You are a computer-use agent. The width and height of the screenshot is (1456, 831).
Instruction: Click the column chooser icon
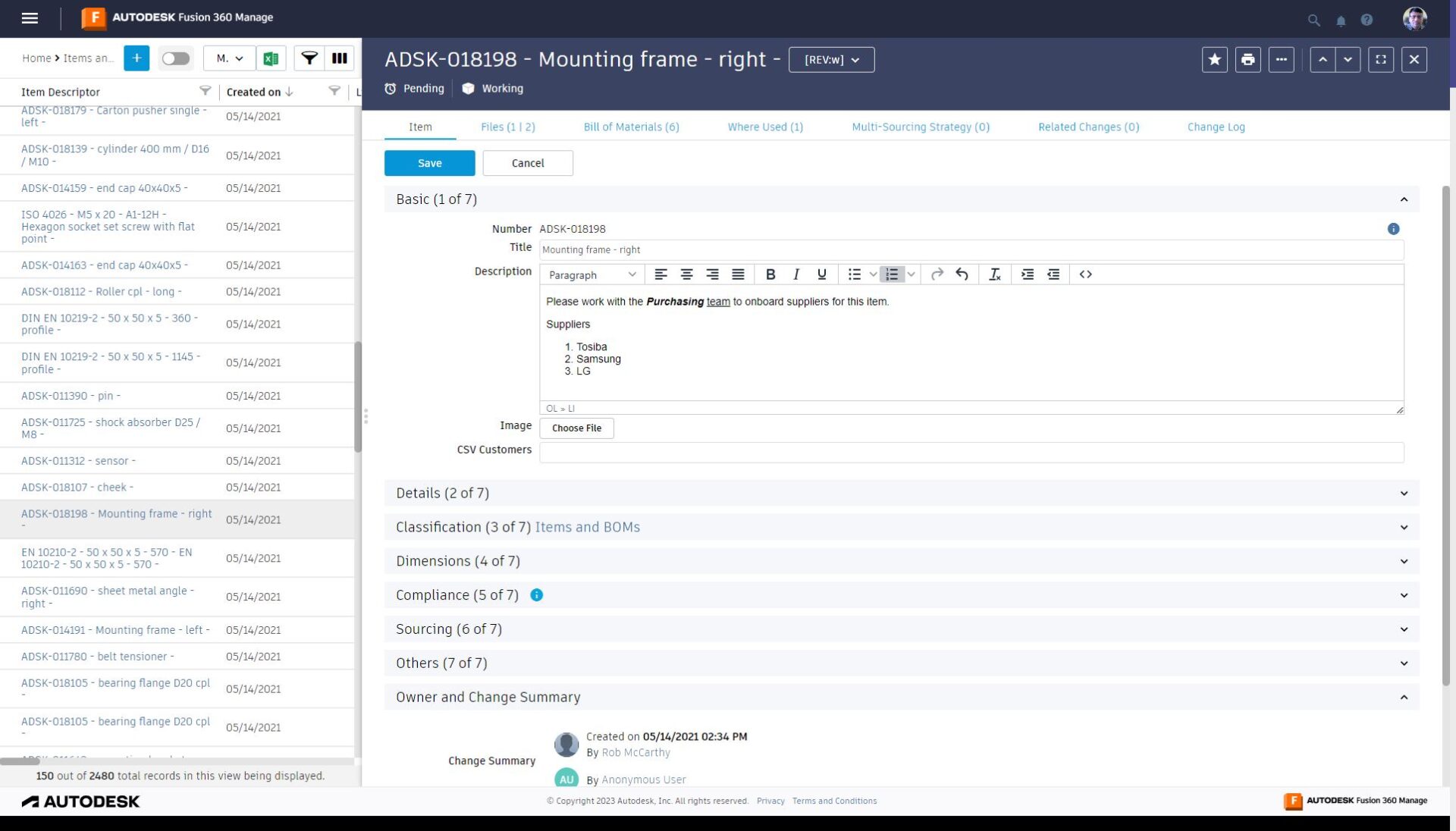340,58
